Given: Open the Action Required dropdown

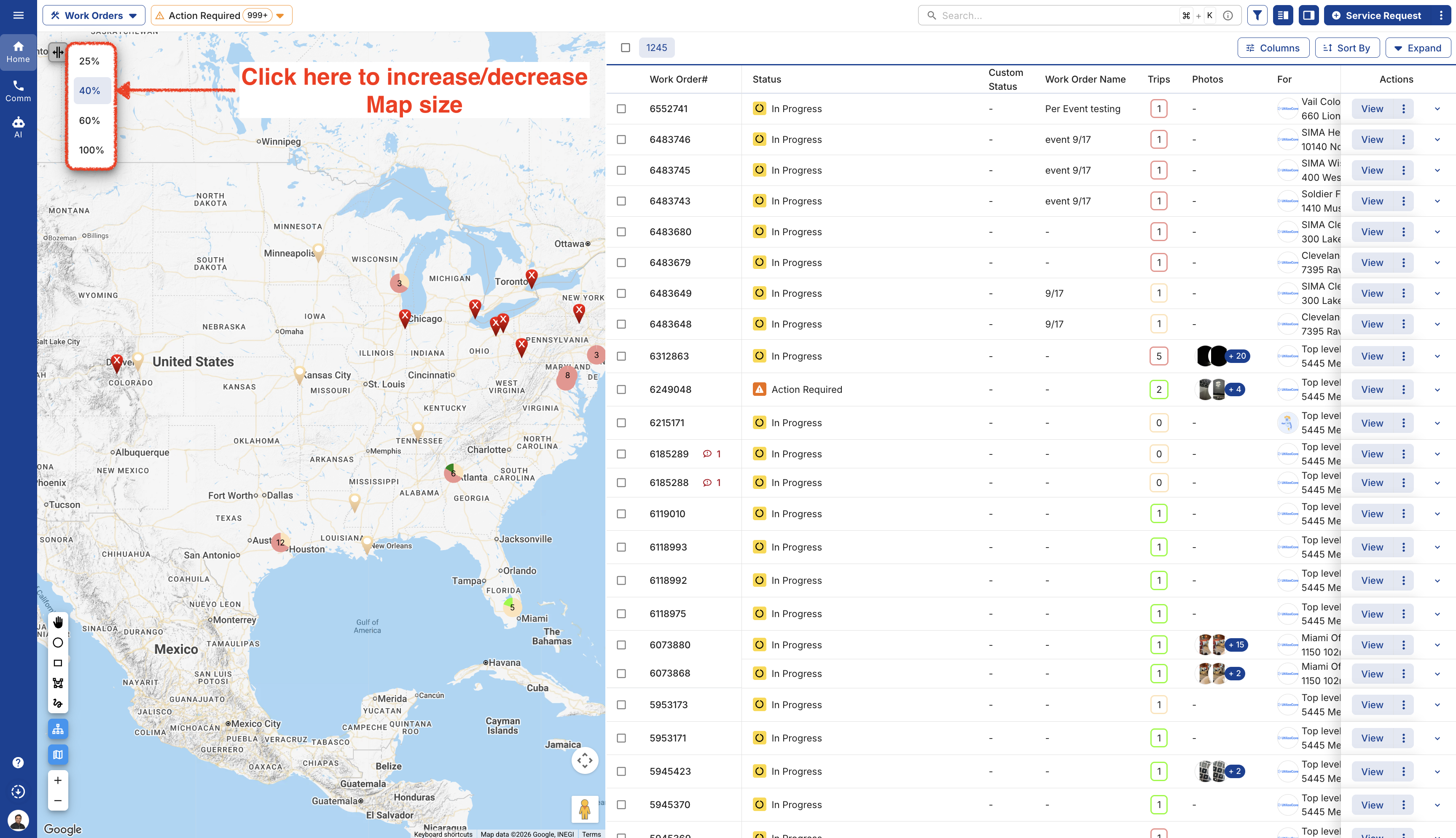Looking at the screenshot, I should coord(222,16).
